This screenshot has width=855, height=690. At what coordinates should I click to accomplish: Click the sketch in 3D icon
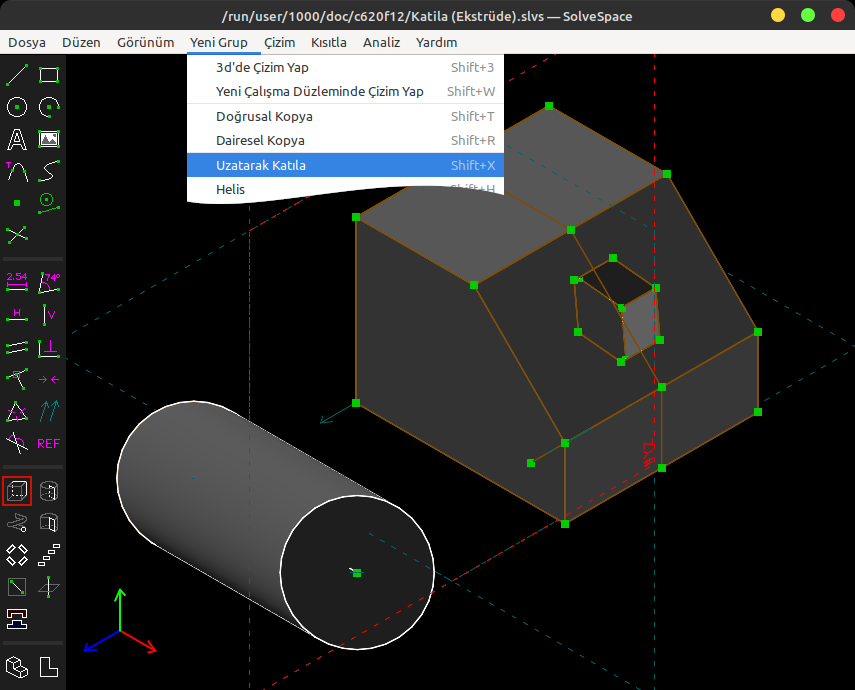pos(49,587)
